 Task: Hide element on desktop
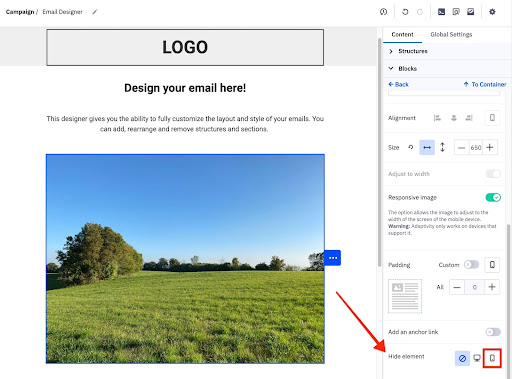pyautogui.click(x=477, y=358)
